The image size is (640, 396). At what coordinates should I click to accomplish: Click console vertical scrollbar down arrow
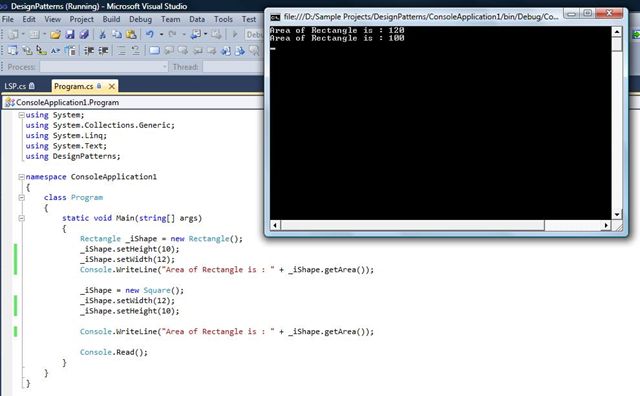[617, 214]
